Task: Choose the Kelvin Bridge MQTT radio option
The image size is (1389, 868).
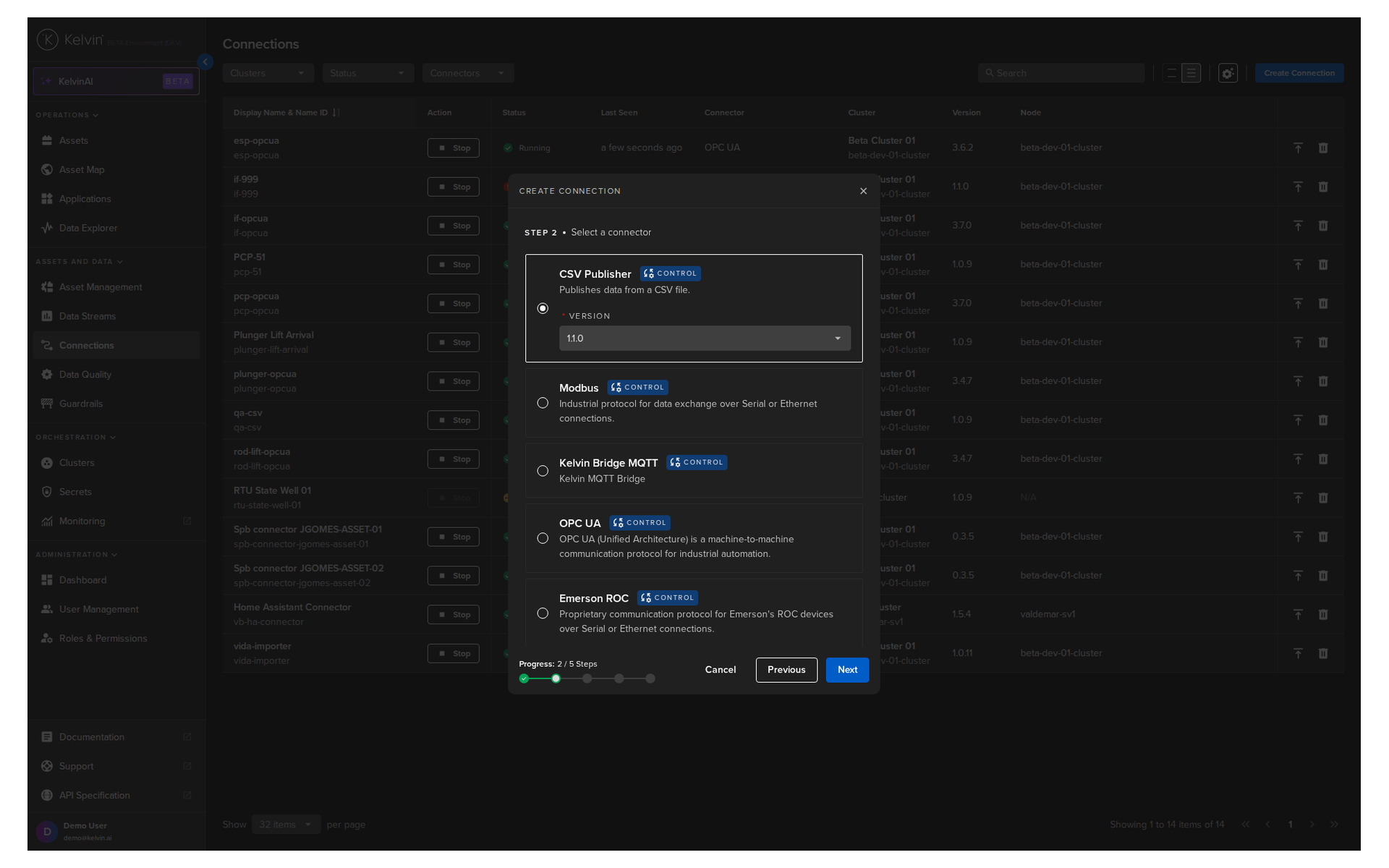Action: (543, 471)
